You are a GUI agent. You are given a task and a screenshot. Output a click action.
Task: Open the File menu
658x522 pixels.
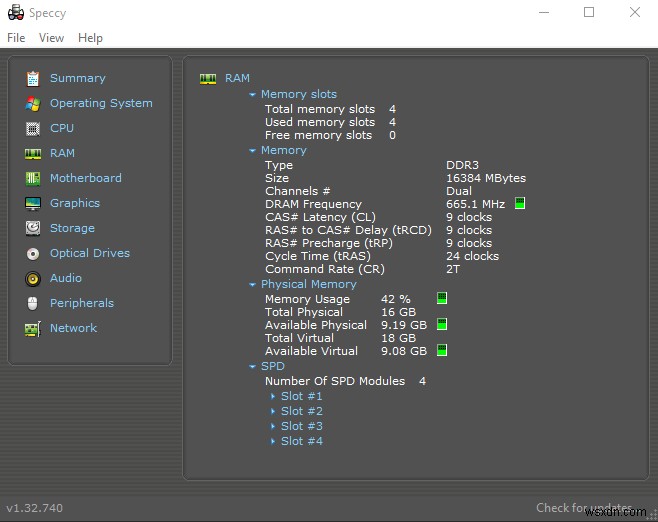tap(16, 38)
